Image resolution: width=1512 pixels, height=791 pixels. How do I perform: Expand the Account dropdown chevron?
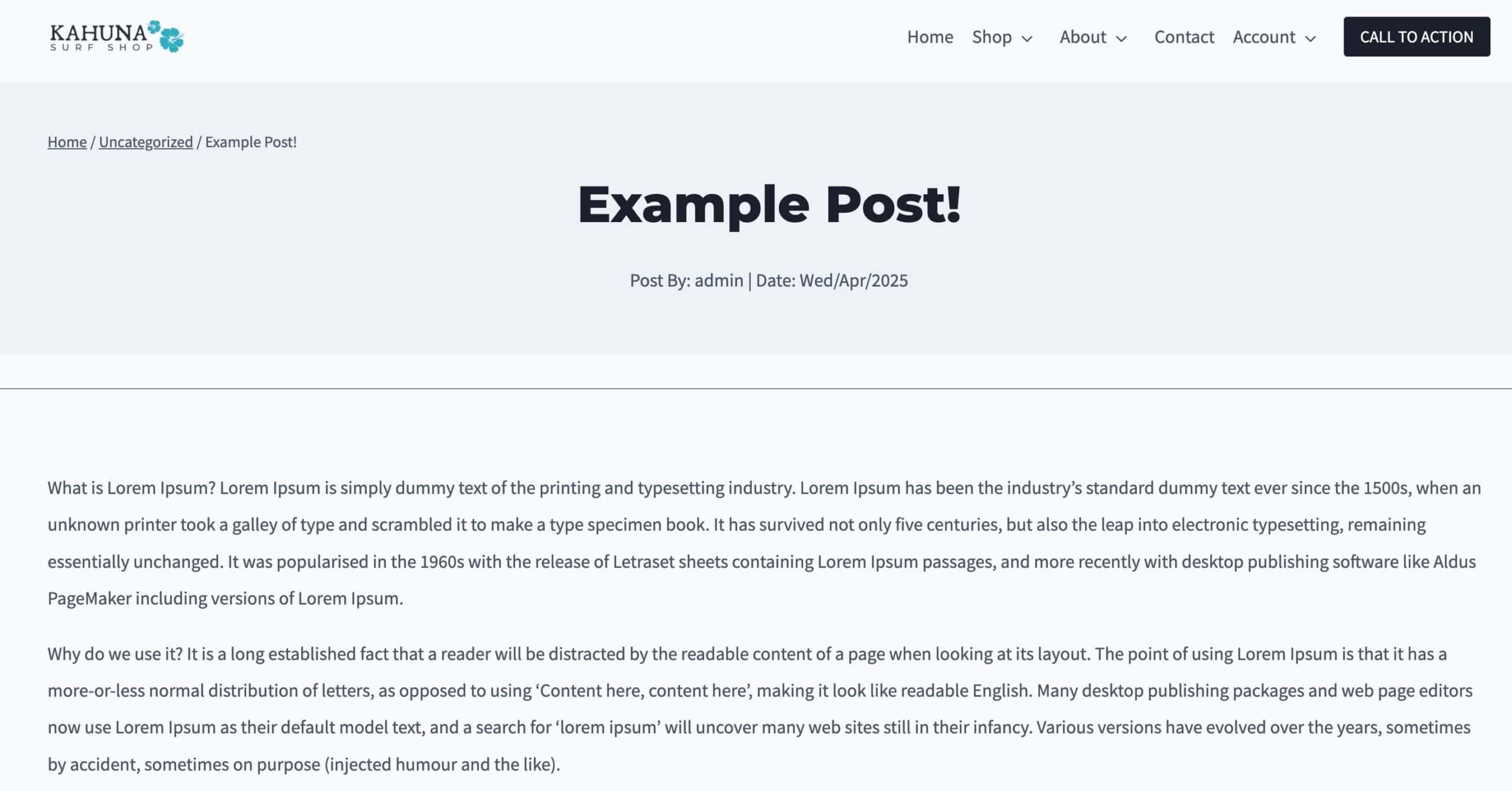coord(1311,38)
